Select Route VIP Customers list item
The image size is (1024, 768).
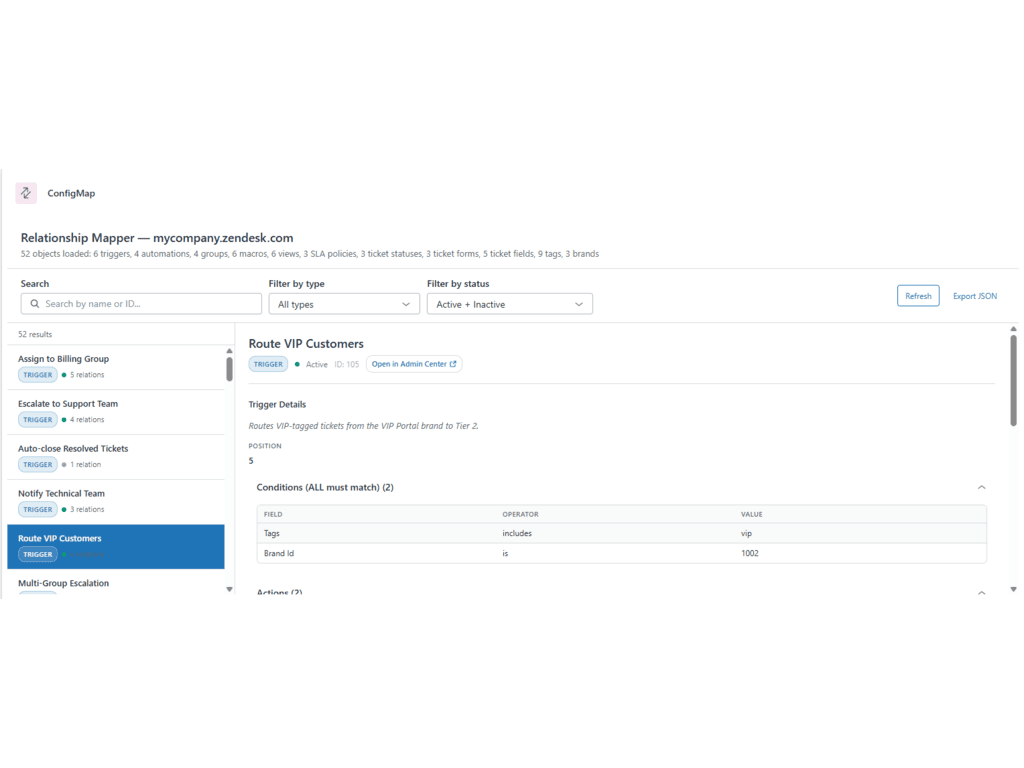coord(116,547)
